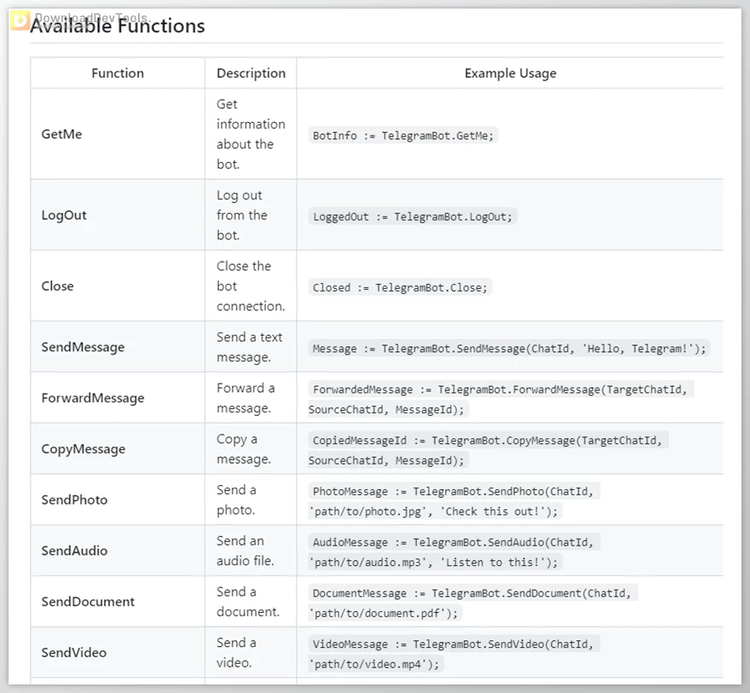Screen dimensions: 750x693
Task: Click the TelegramBot.SendPhoto code example
Action: pos(453,501)
